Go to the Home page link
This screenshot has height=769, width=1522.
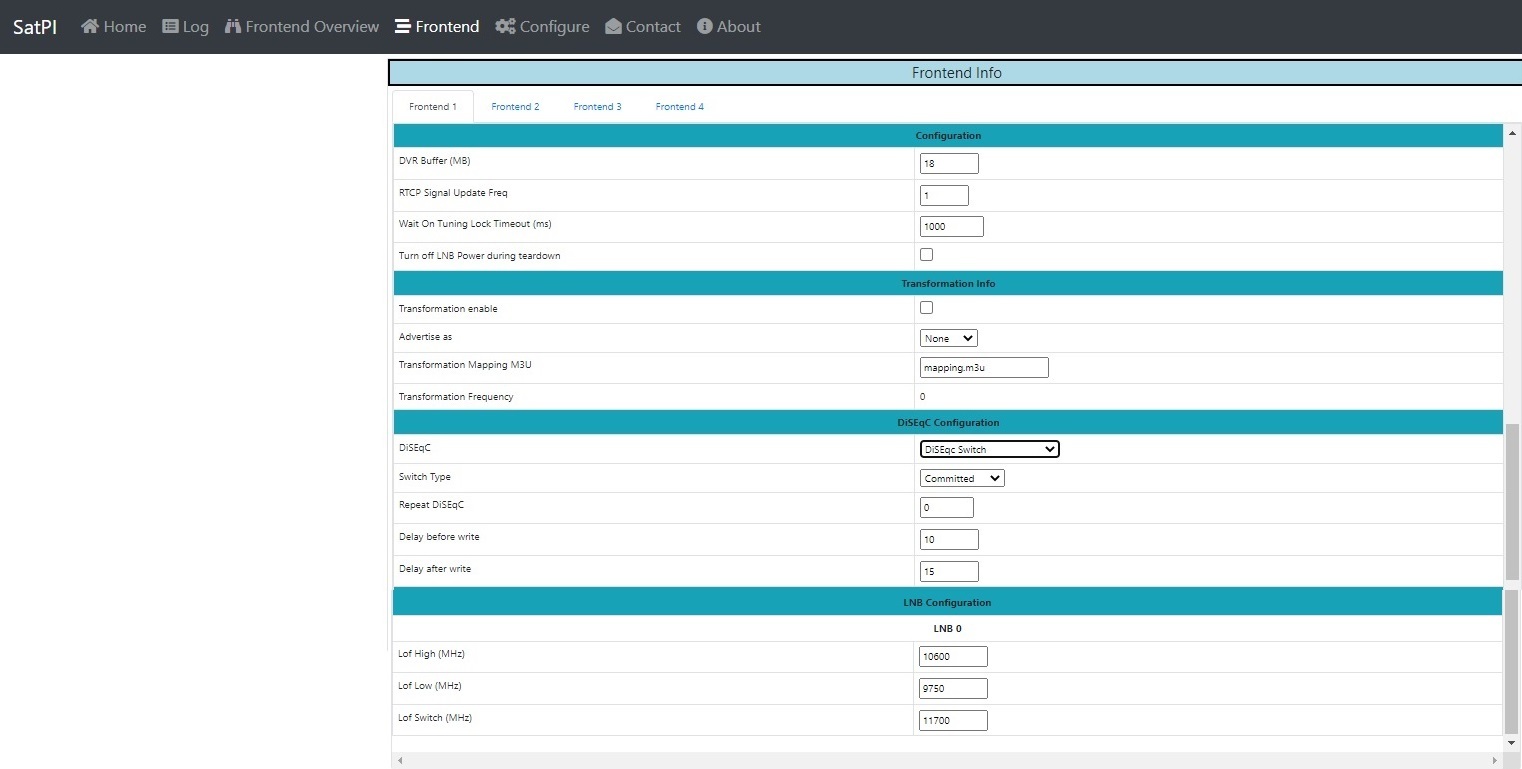point(113,26)
